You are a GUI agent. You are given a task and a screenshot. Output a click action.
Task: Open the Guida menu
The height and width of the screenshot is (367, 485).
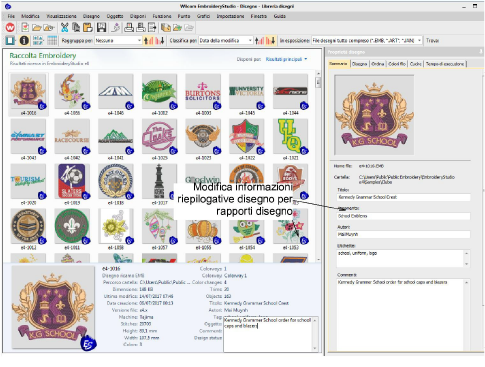coord(280,16)
